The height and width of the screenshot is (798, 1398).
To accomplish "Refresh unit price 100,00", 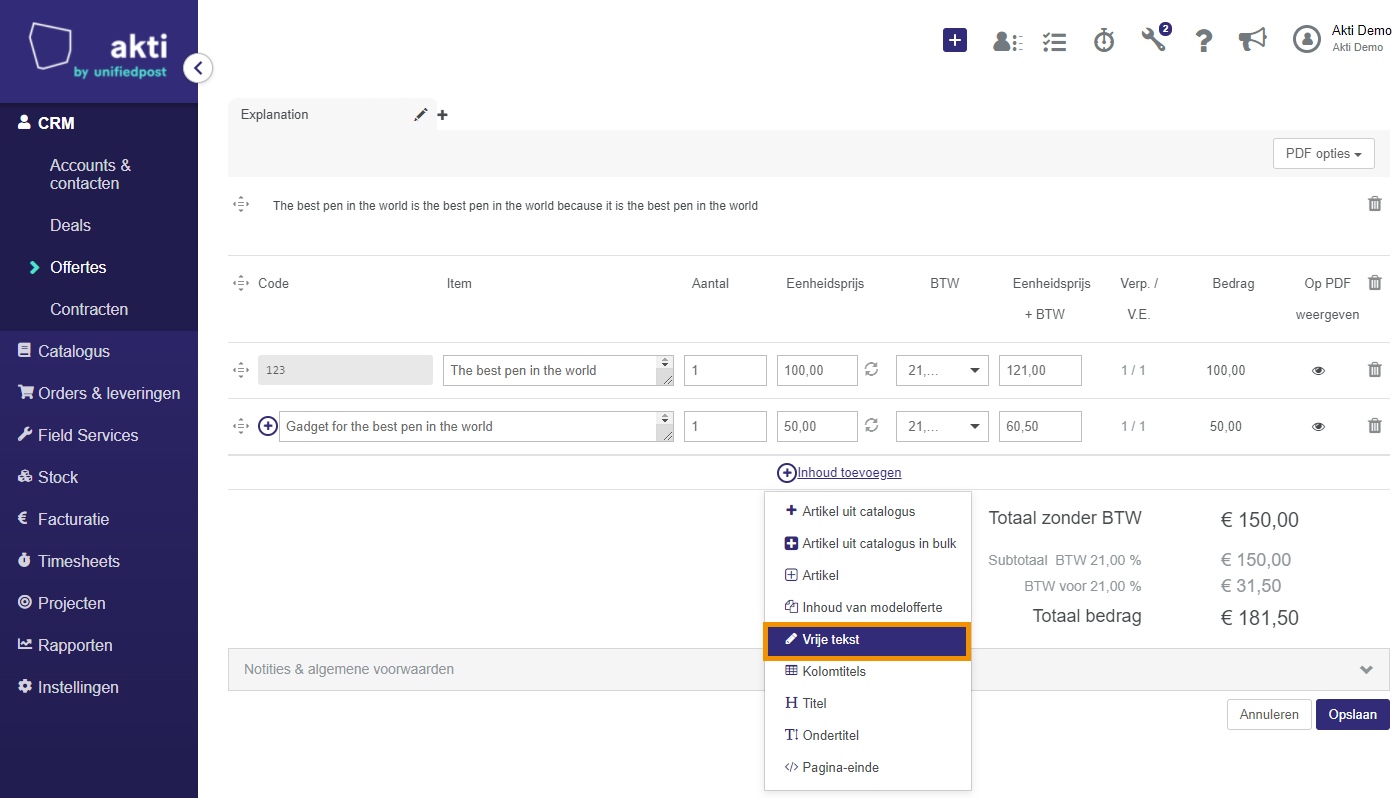I will 871,370.
